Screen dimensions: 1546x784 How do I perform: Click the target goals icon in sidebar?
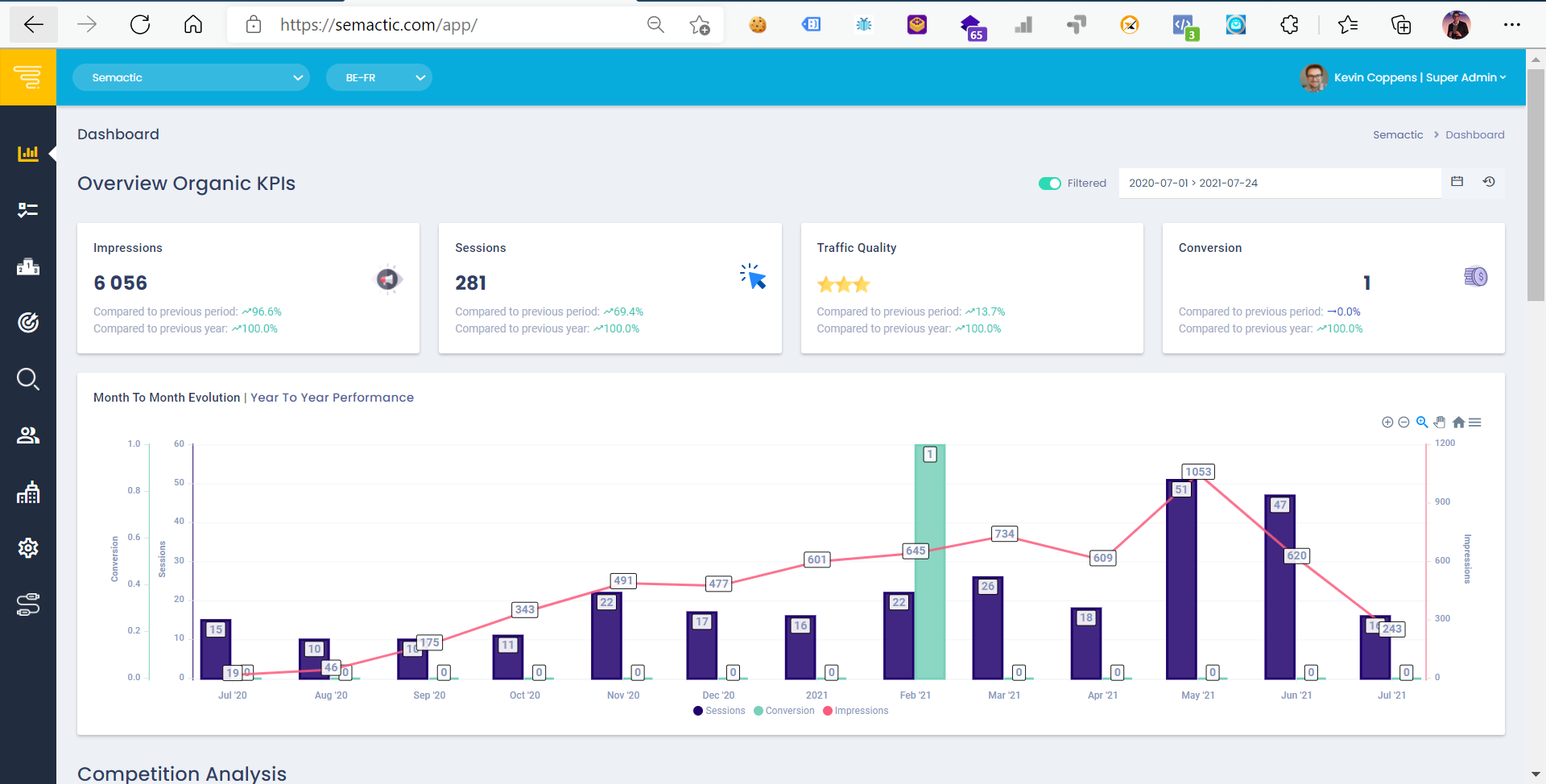click(x=29, y=323)
